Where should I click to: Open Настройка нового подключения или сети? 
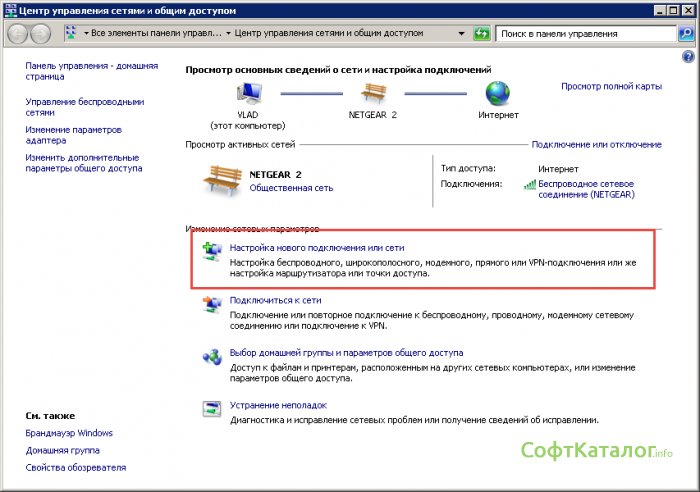[x=316, y=246]
